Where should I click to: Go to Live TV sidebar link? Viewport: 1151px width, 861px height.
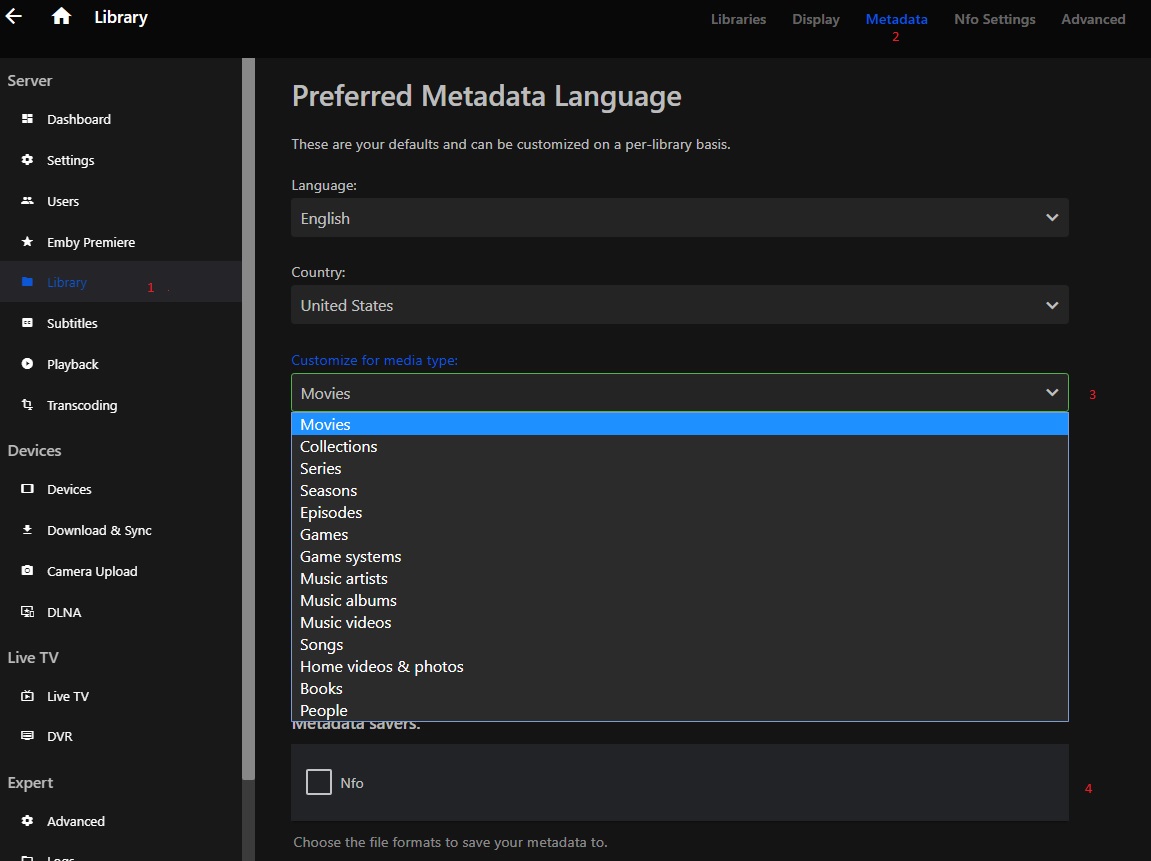(x=68, y=696)
